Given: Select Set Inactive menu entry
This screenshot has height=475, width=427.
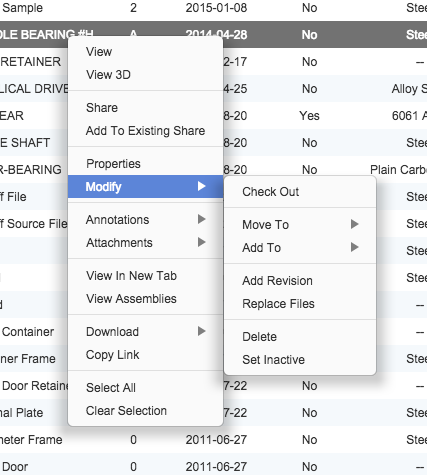Looking at the screenshot, I should pos(273,360).
